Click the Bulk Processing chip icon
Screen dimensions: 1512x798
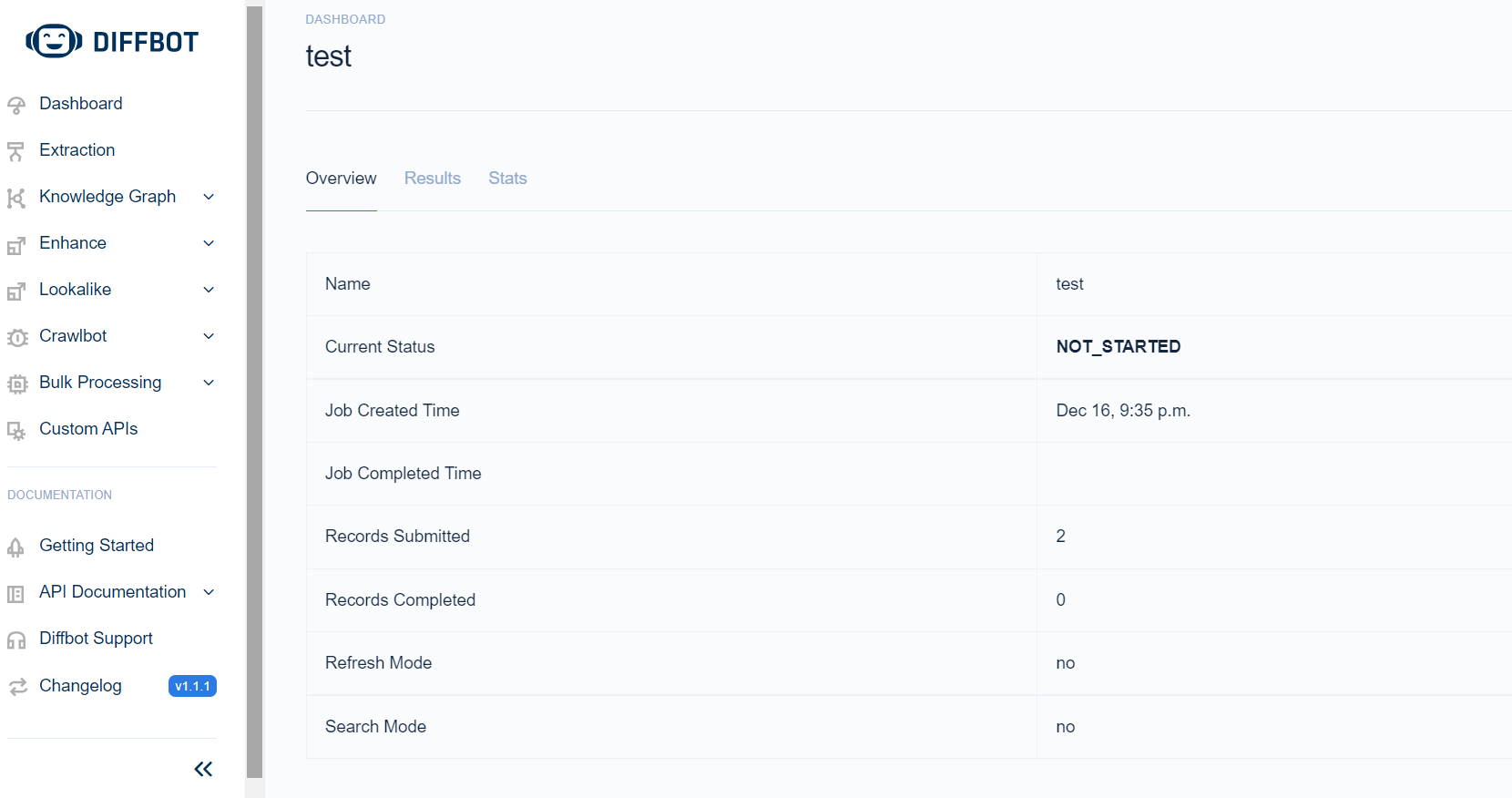[x=17, y=384]
